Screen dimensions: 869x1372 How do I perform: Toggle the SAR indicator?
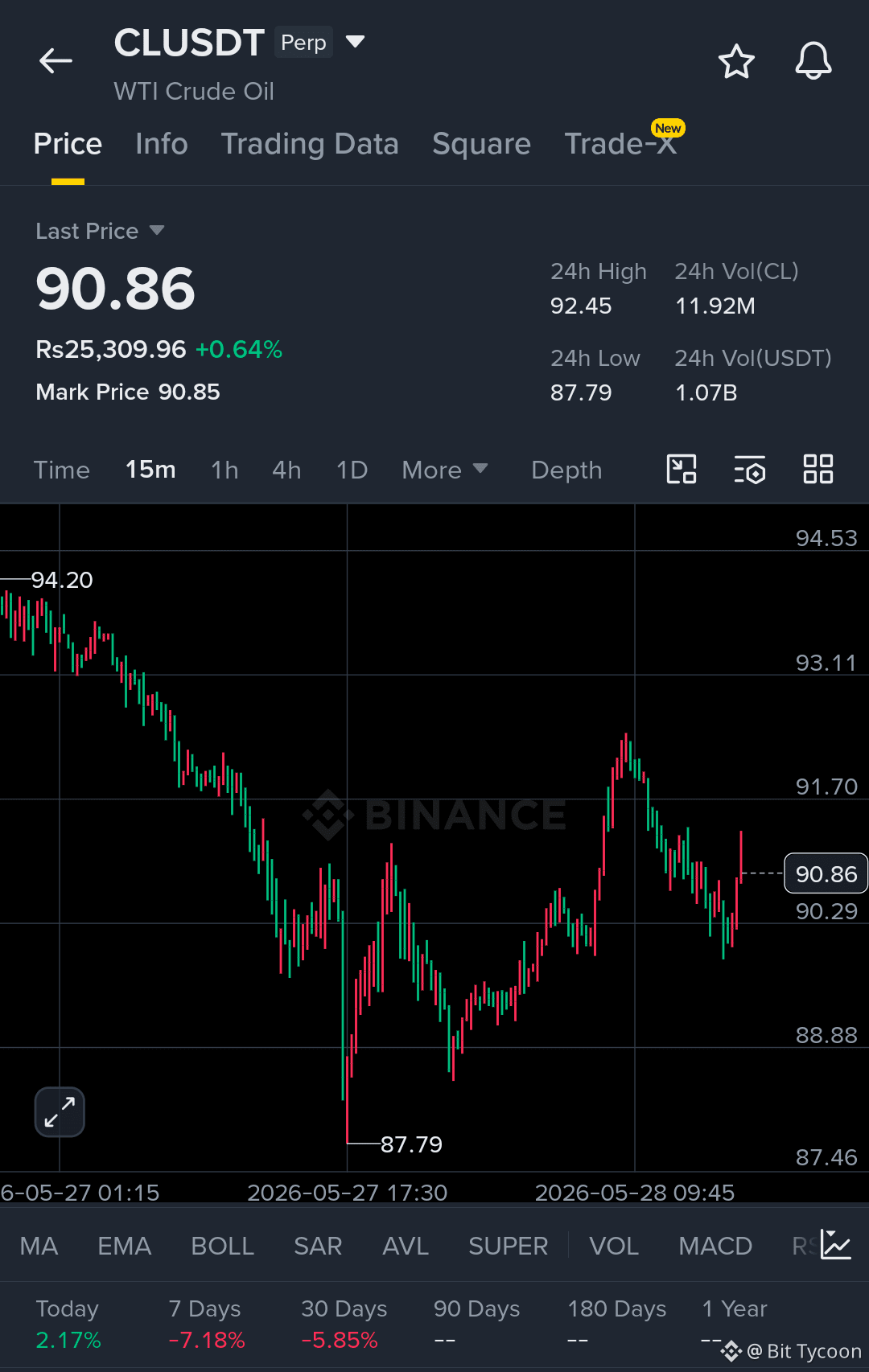coord(318,1246)
